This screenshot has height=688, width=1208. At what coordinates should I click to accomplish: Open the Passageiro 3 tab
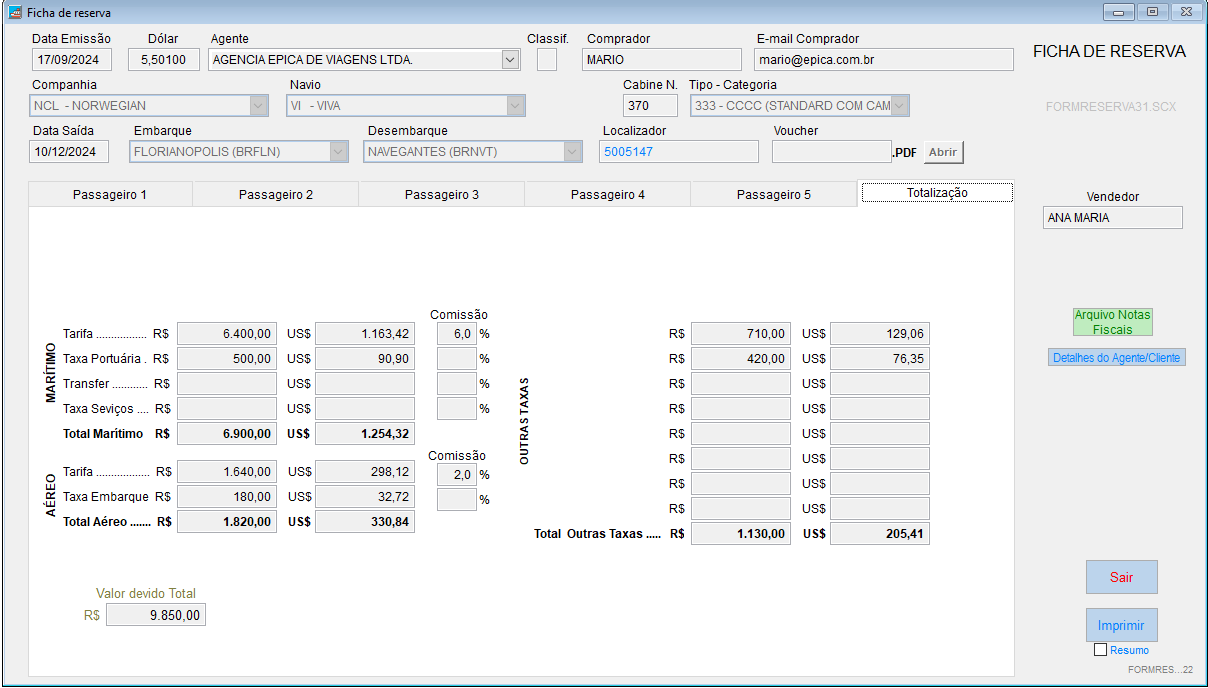point(441,195)
